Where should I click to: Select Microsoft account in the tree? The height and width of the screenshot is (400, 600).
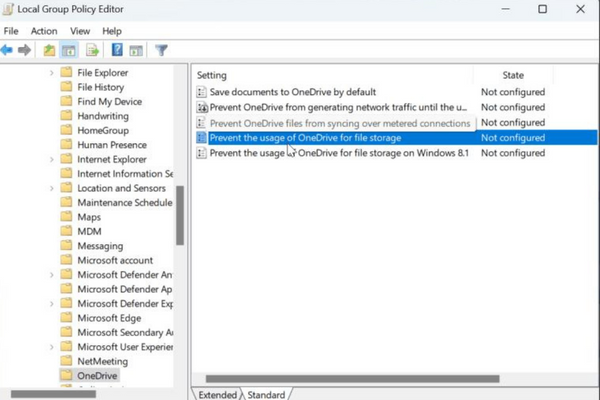[115, 260]
